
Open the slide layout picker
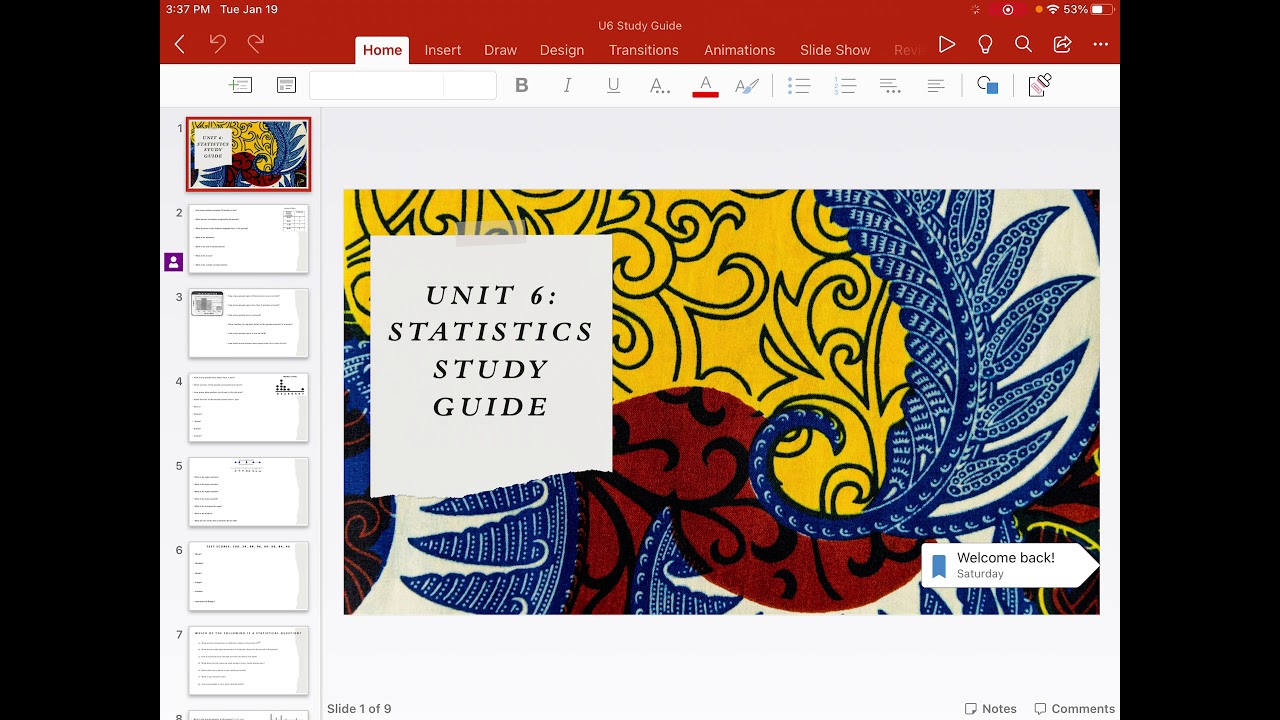pyautogui.click(x=286, y=86)
